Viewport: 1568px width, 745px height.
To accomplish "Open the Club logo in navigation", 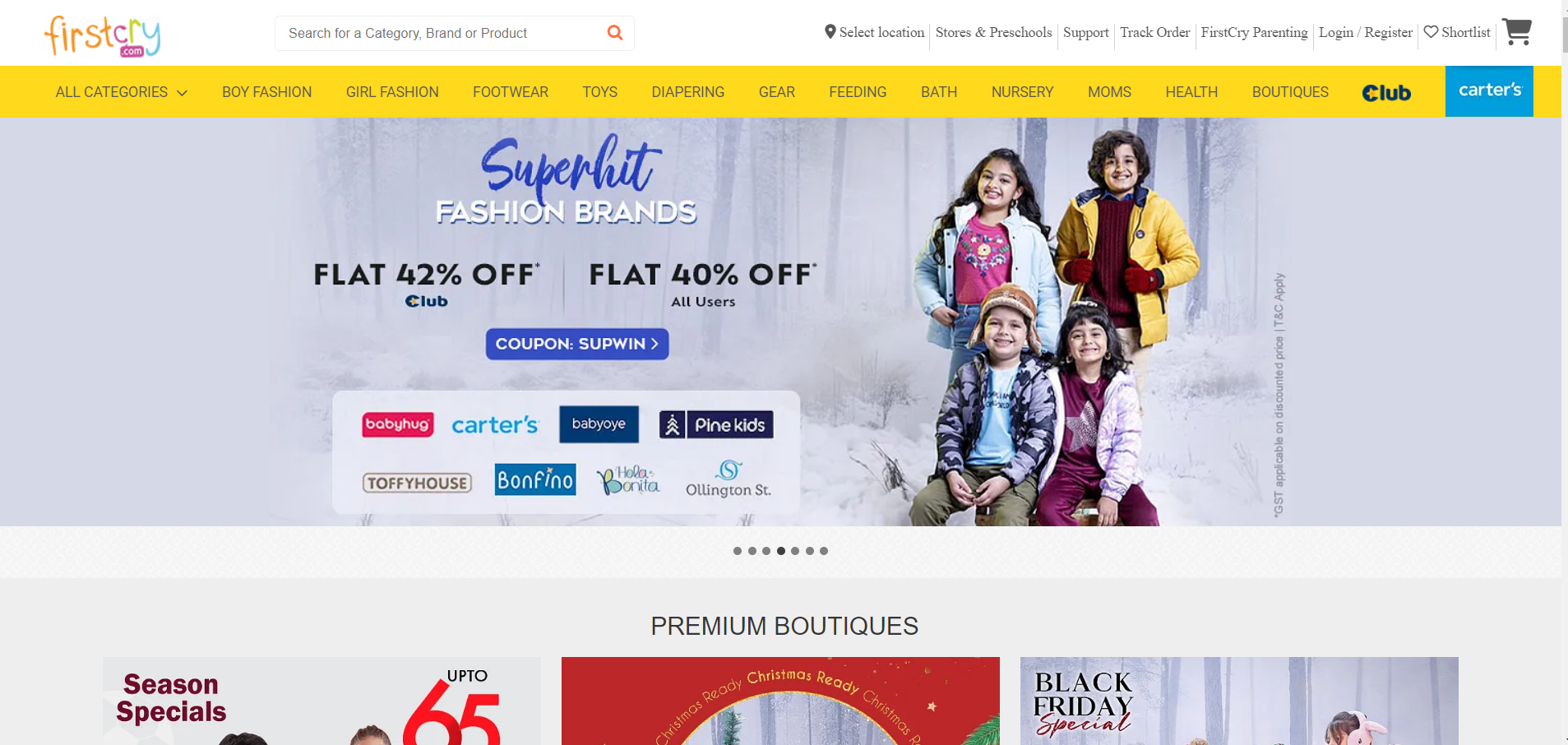I will [x=1386, y=93].
